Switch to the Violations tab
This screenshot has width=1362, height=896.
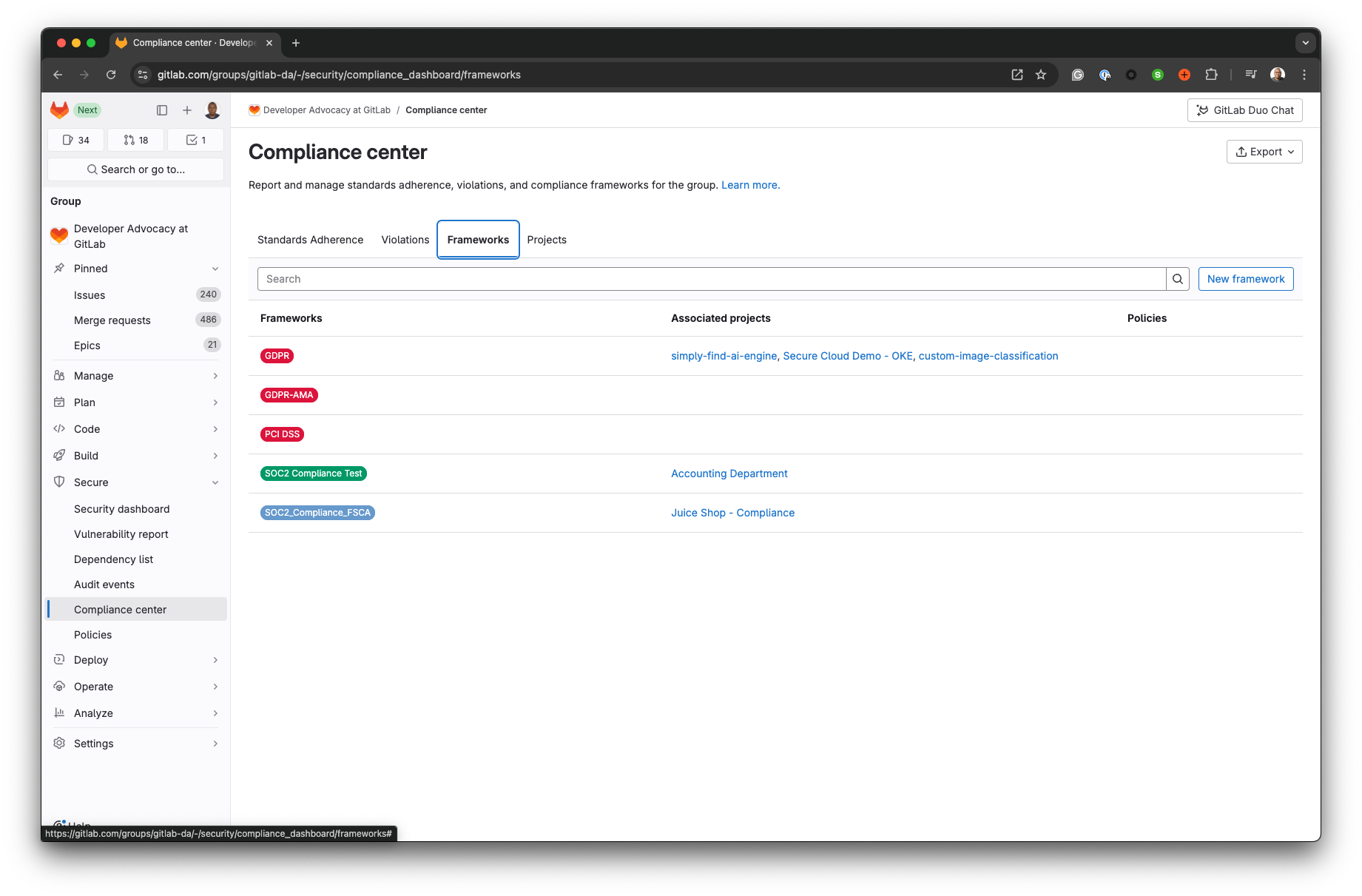pyautogui.click(x=405, y=240)
